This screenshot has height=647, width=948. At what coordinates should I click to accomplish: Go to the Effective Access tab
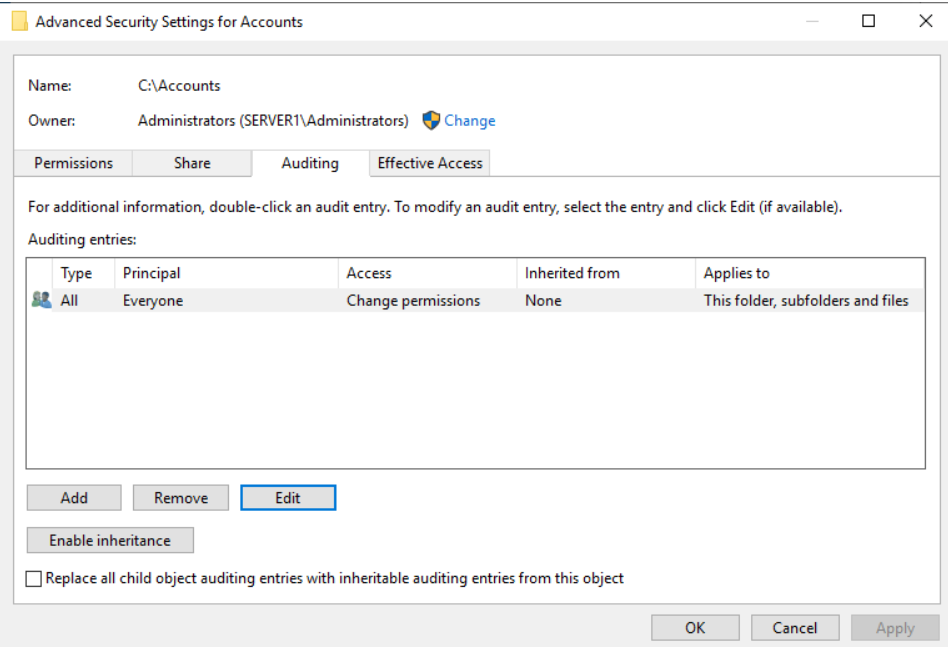tap(429, 163)
